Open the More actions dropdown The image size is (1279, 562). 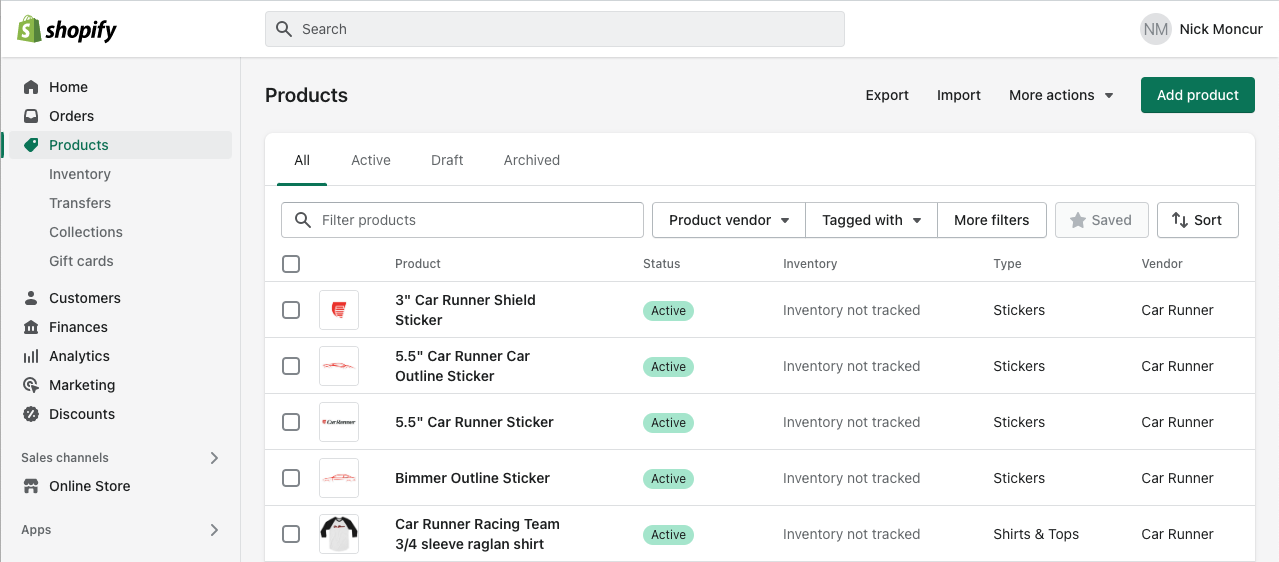point(1061,95)
